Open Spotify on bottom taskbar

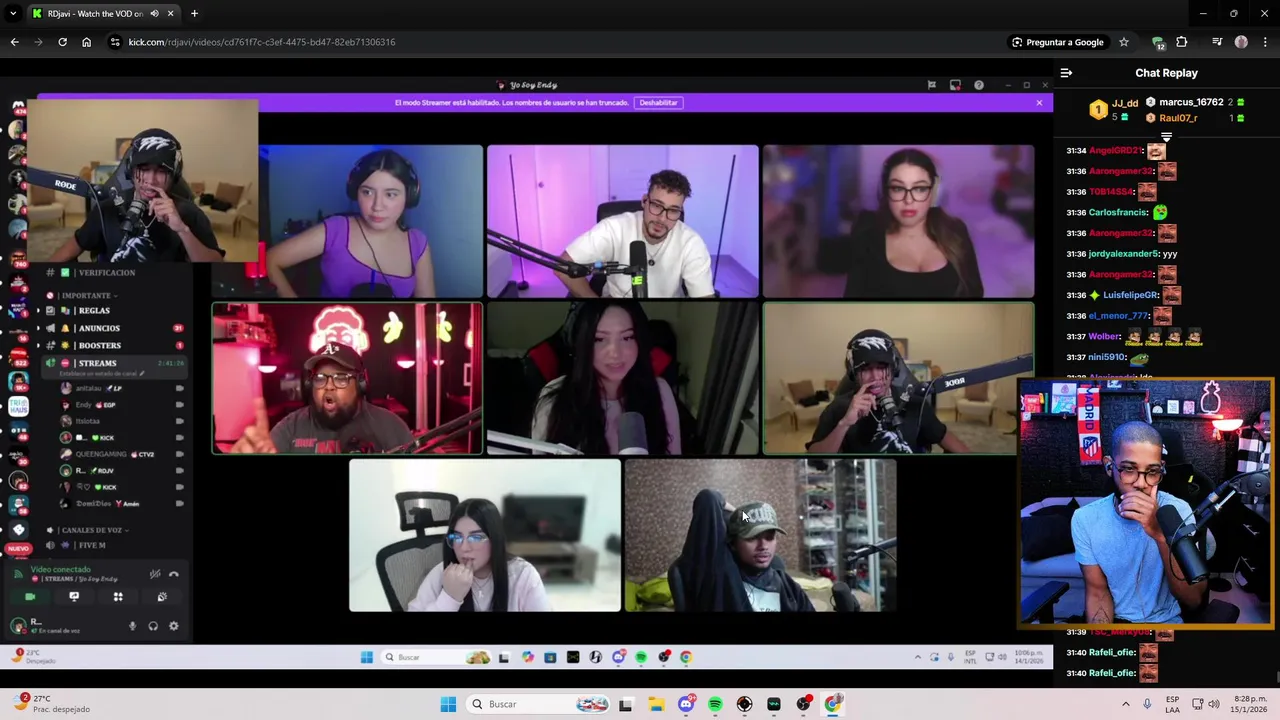[715, 704]
